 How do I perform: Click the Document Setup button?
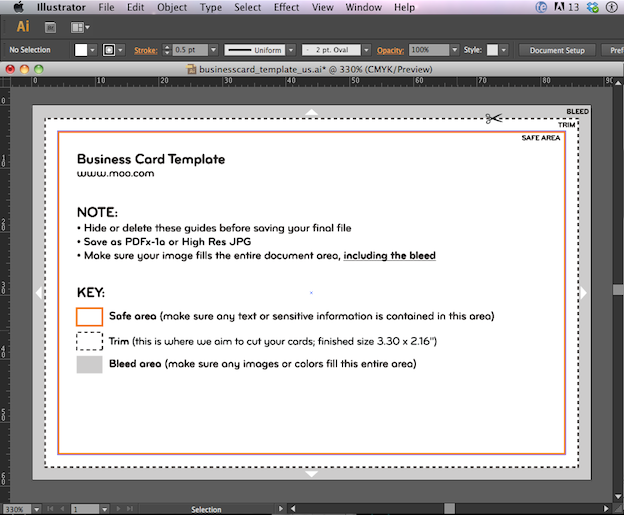coord(557,50)
